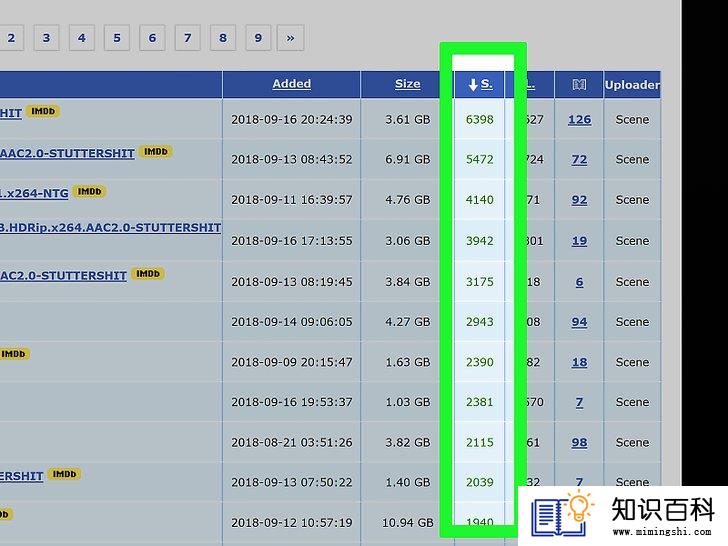This screenshot has width=728, height=546.
Task: Click added date 2018-08-21 03:51:26
Action: 292,442
